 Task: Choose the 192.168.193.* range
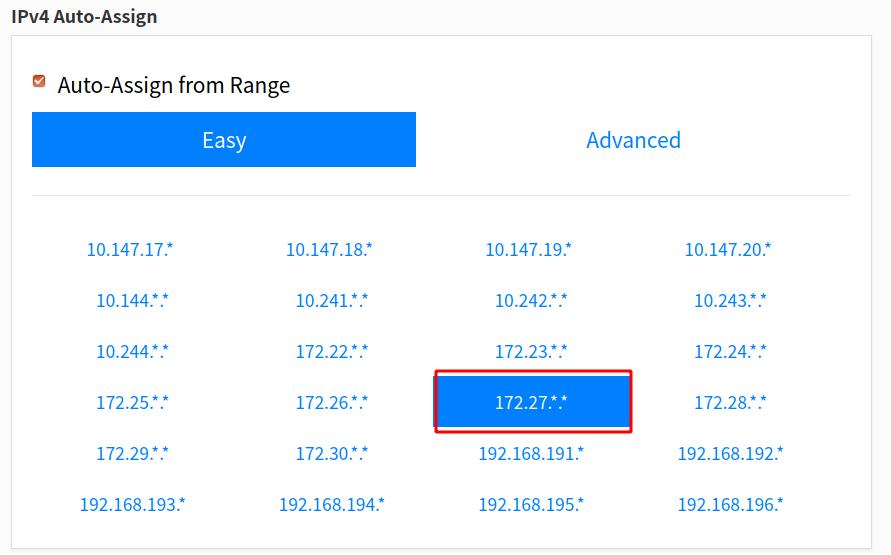132,505
